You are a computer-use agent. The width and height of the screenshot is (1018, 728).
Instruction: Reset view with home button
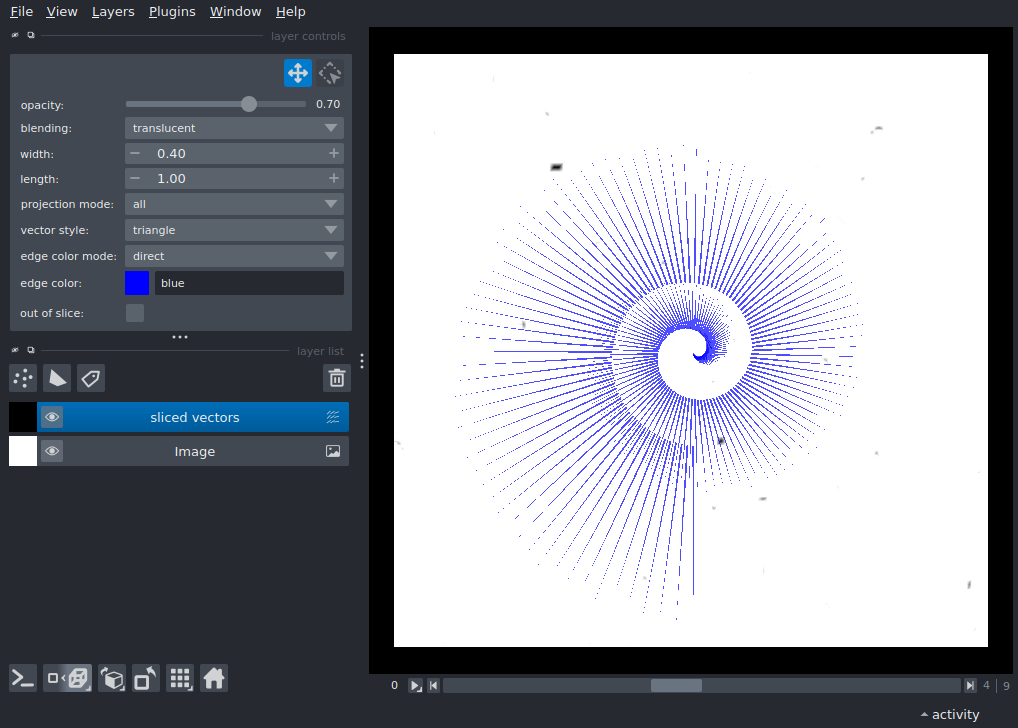point(214,678)
